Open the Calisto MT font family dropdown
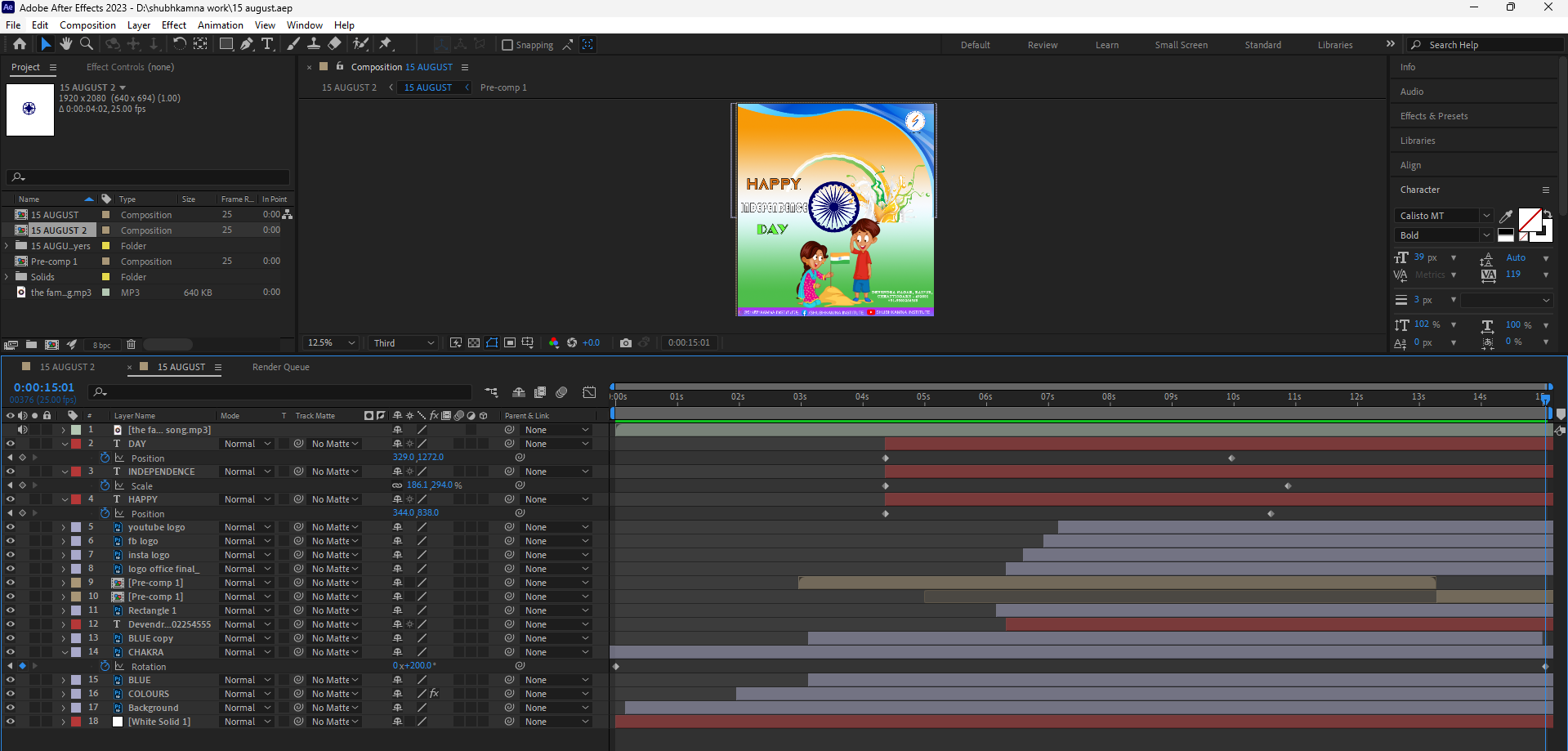This screenshot has width=1568, height=751. coord(1444,216)
